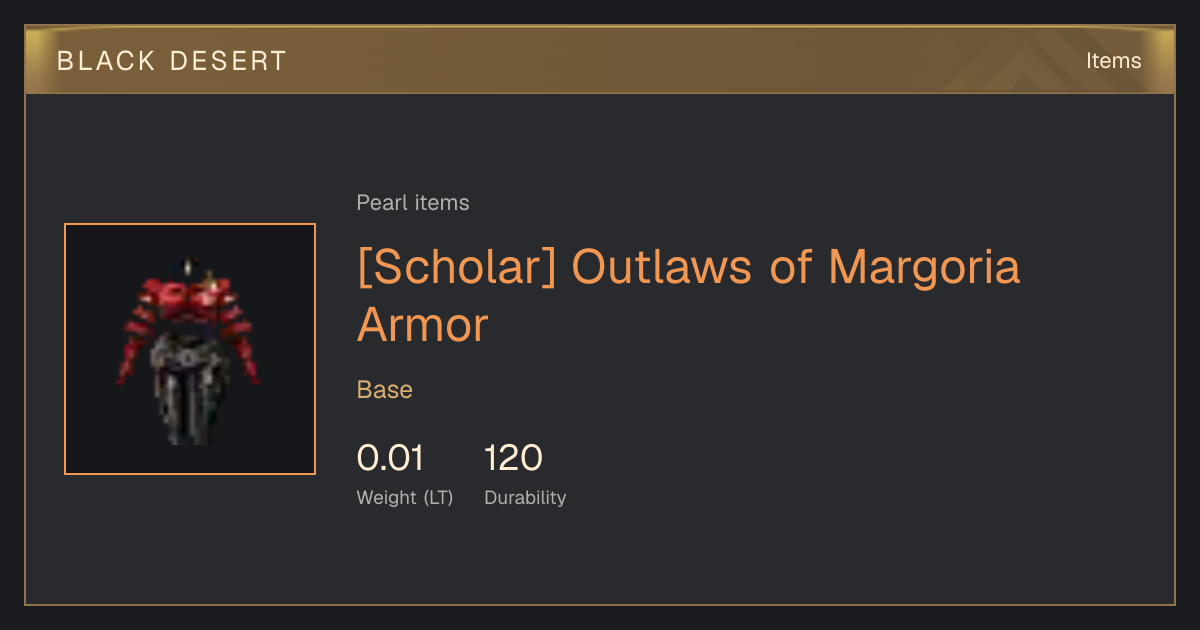This screenshot has height=630, width=1200.
Task: Select the Weight (LT) label
Action: (405, 497)
